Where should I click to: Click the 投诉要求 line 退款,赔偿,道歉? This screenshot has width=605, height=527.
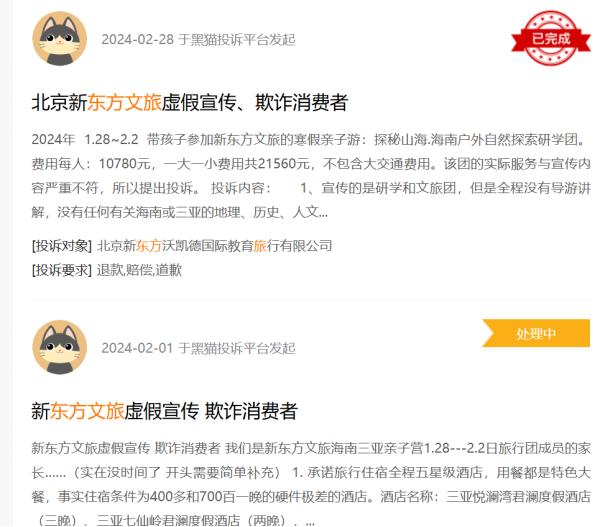139,270
